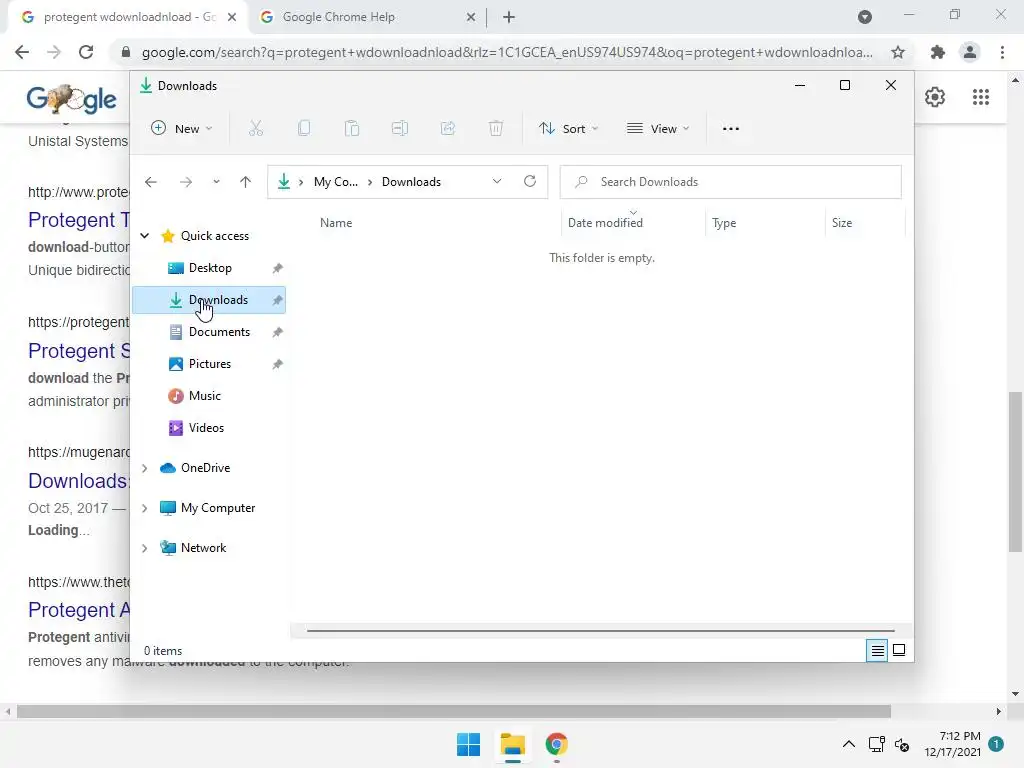Open Chrome profile avatar icon
Screen dimensions: 1024x768
click(x=970, y=52)
